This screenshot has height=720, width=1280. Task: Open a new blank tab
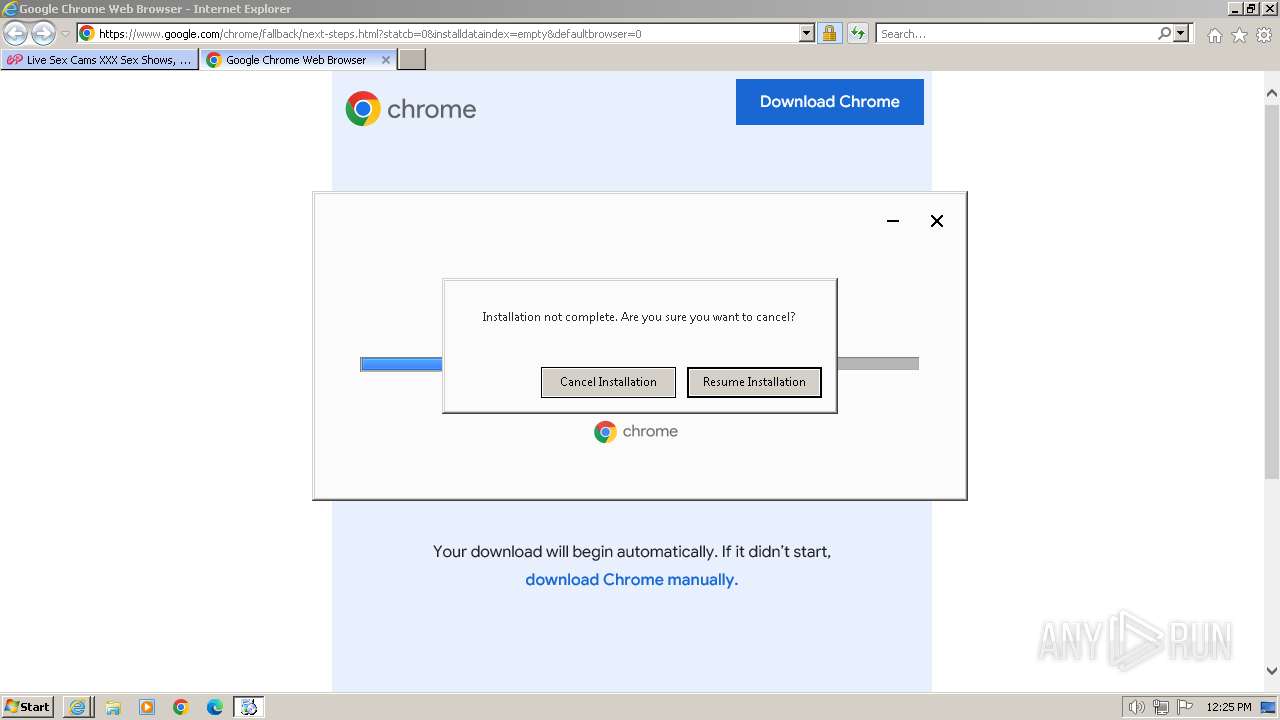coord(412,60)
